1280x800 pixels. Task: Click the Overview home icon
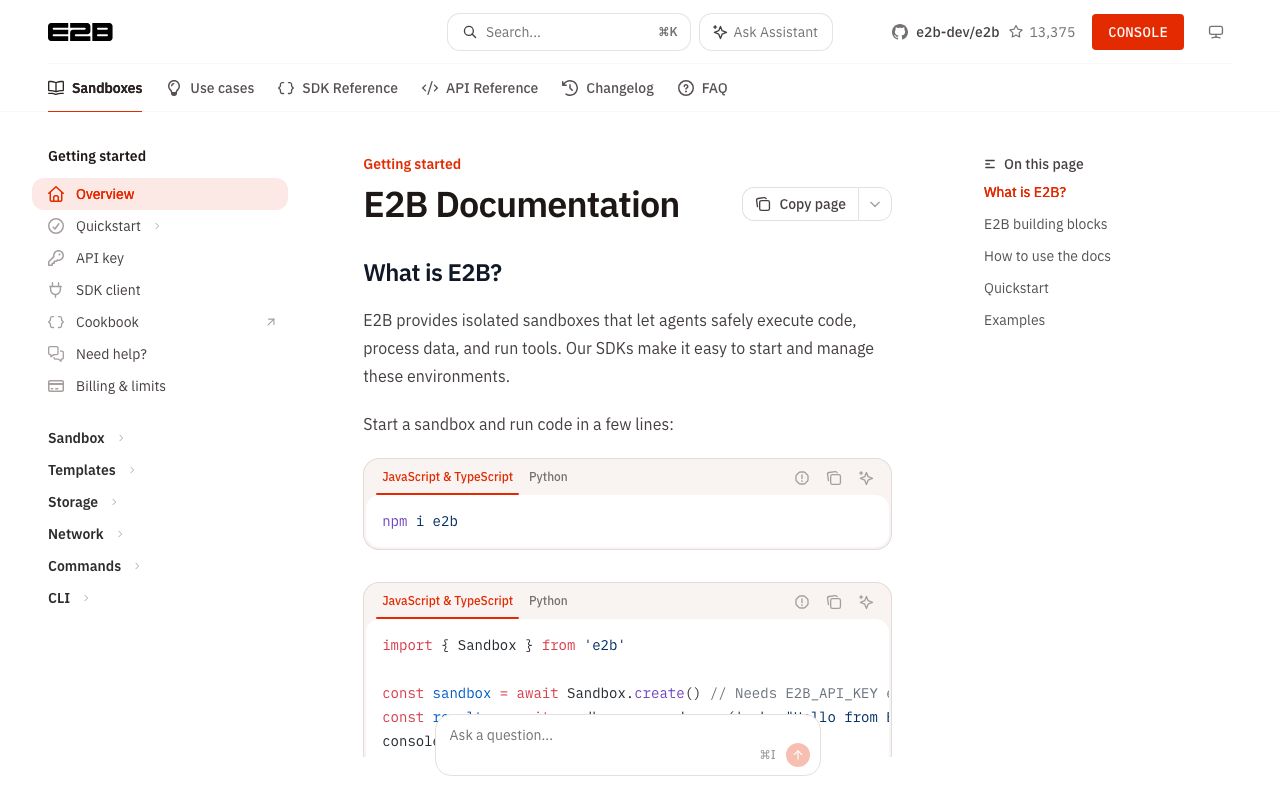56,194
